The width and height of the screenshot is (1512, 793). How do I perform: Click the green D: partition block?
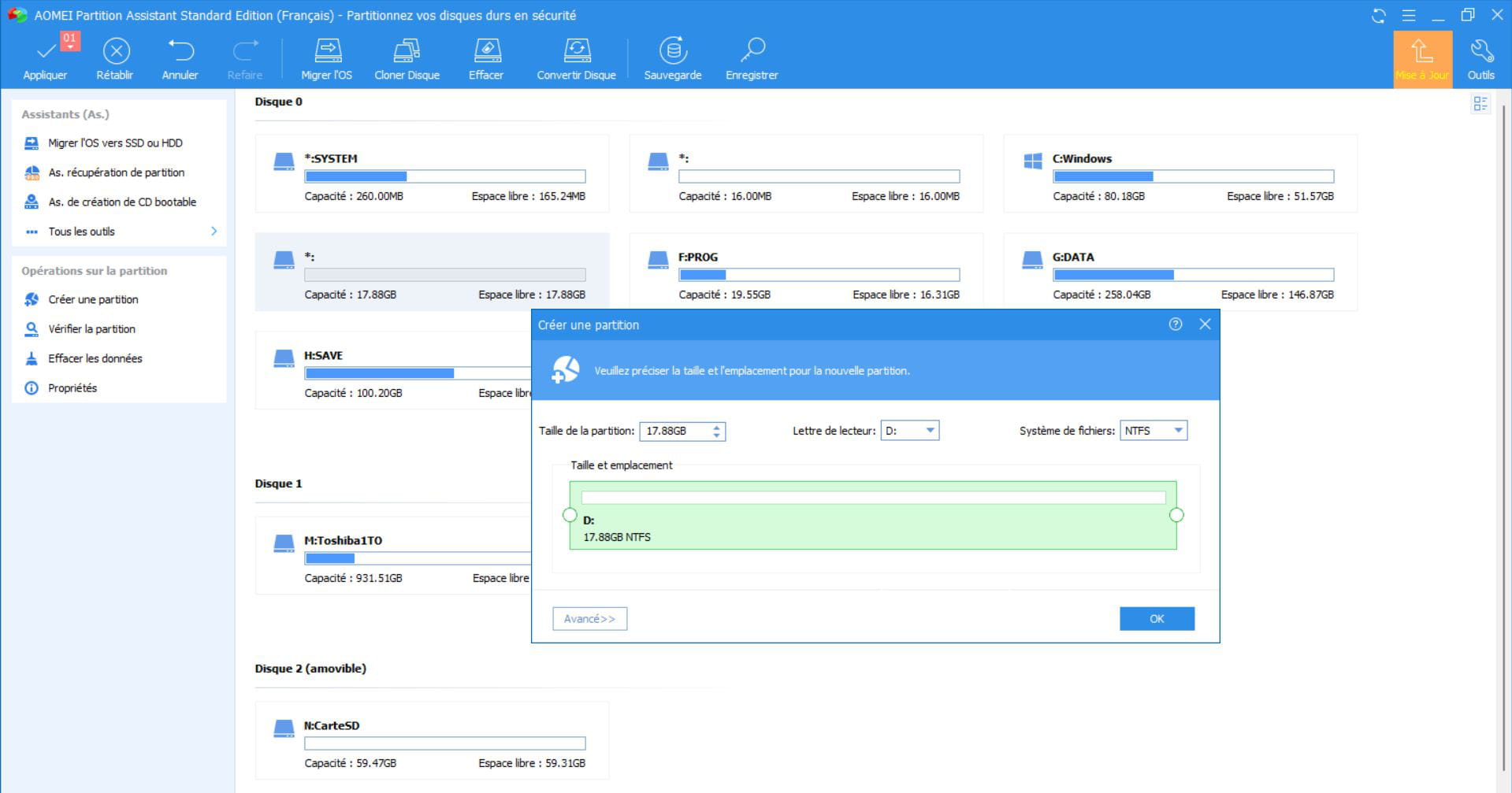873,516
